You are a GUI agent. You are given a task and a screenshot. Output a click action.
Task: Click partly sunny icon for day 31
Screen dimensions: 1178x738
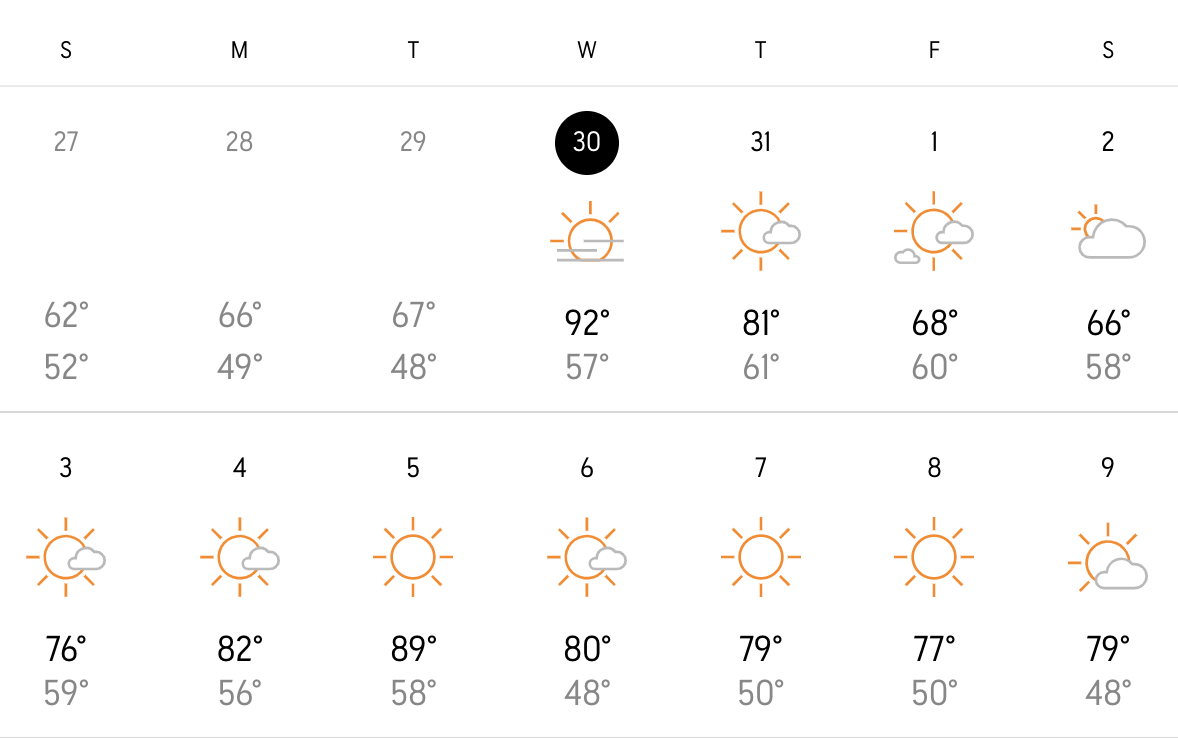760,231
